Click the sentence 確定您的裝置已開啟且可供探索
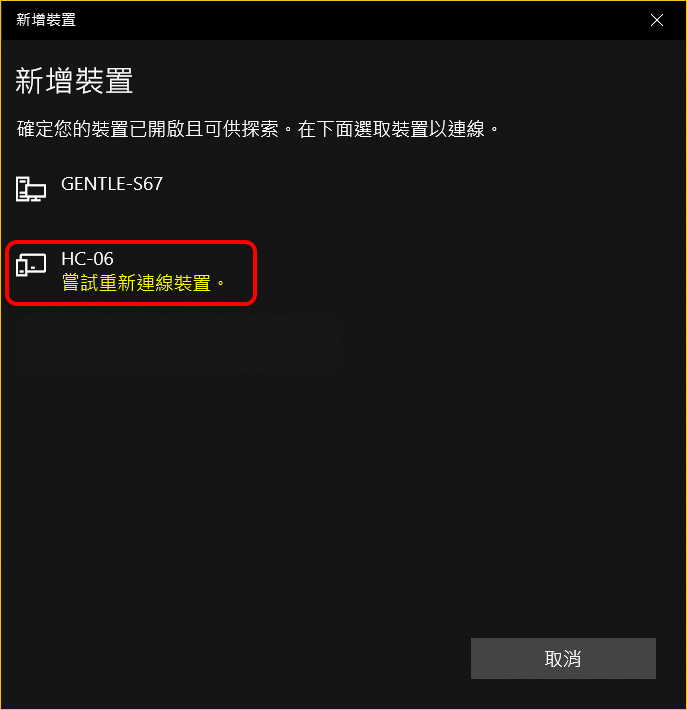Image resolution: width=687 pixels, height=710 pixels. point(148,129)
